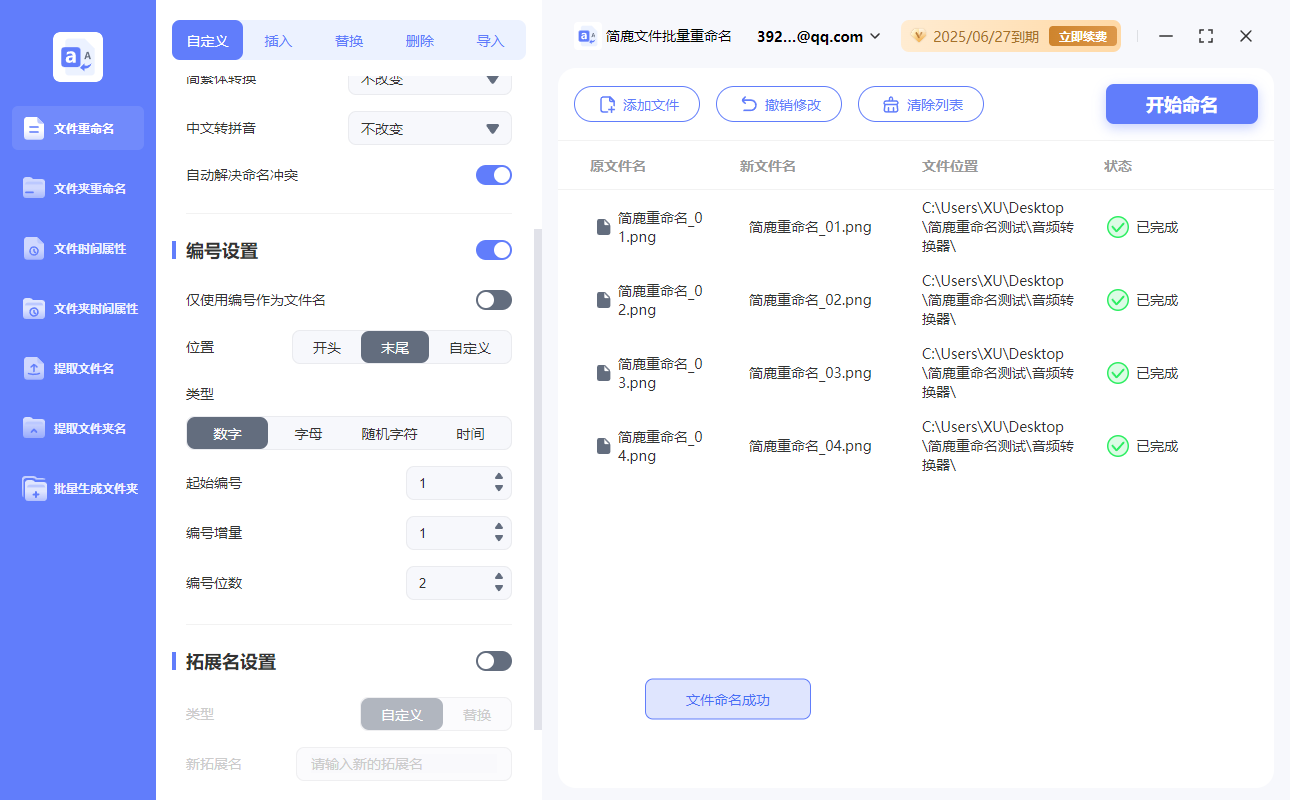Click the app logo at top left
1290x800 pixels.
77,57
